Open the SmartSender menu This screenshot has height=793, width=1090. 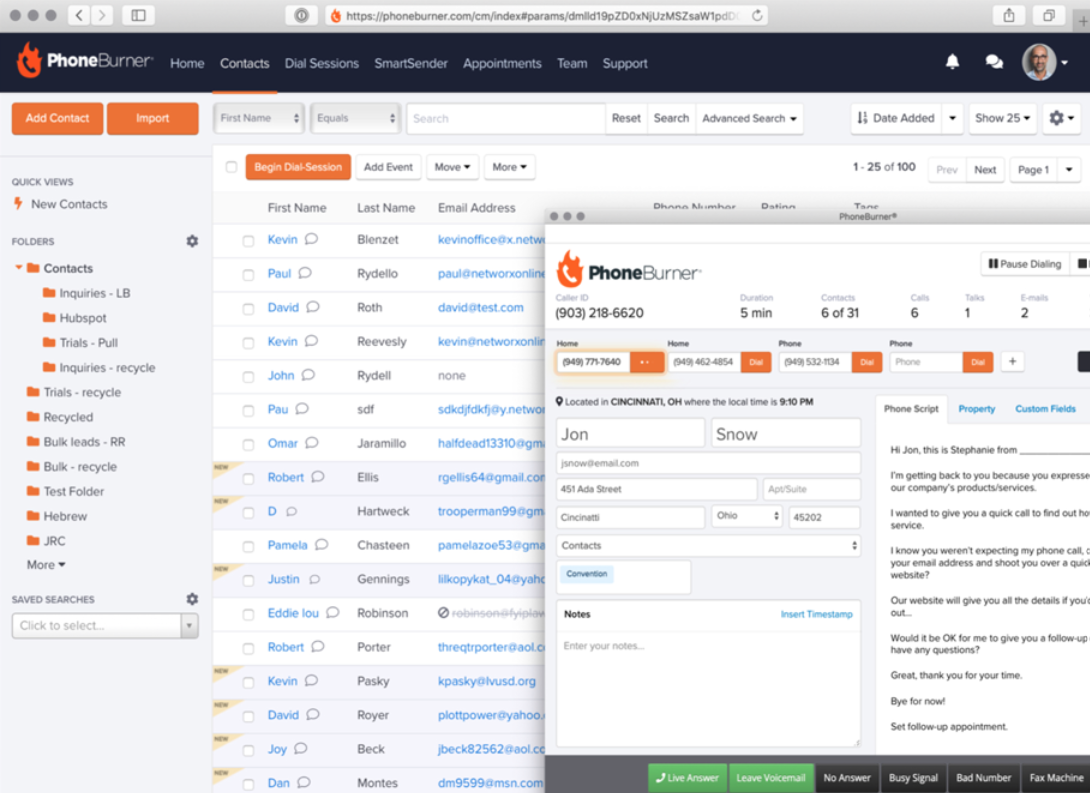411,63
